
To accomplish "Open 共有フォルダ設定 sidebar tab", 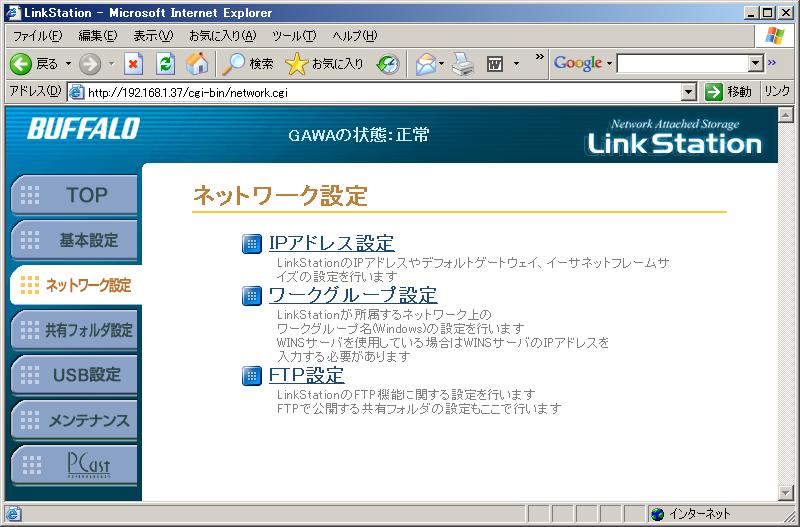I will pos(74,330).
